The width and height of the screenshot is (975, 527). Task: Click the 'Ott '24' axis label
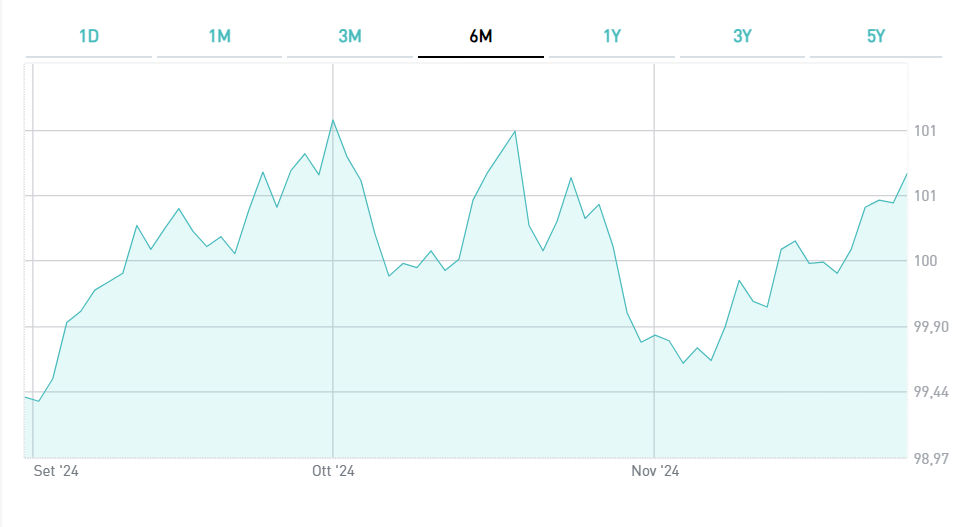(333, 471)
